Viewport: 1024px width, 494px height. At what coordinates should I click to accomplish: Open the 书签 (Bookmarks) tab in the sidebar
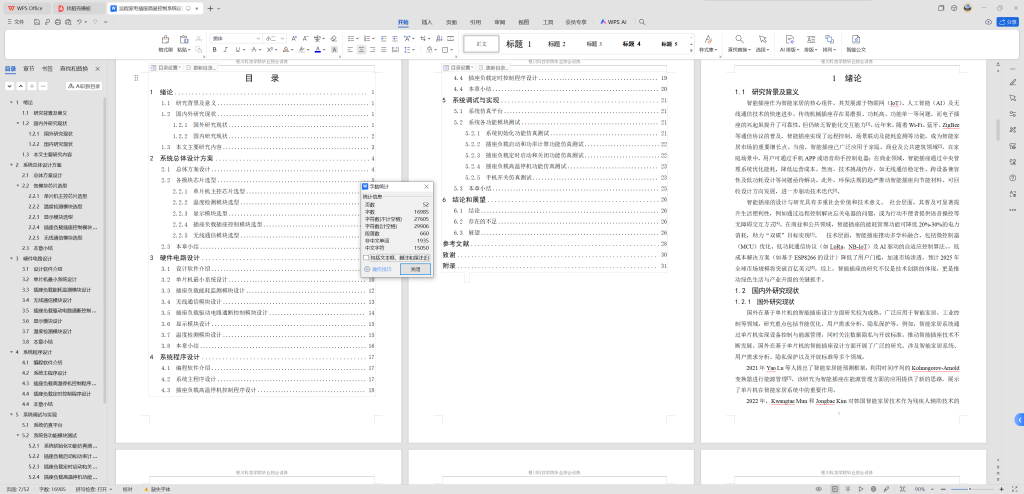[x=47, y=69]
